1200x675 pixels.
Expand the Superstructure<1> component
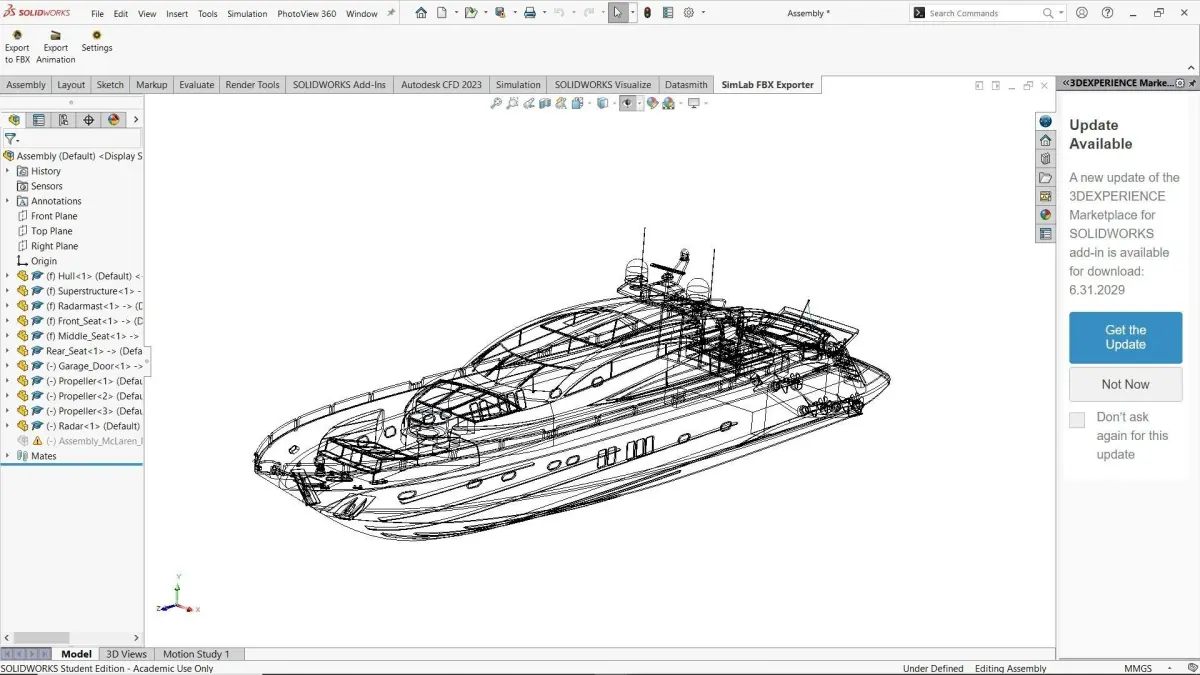(x=7, y=291)
